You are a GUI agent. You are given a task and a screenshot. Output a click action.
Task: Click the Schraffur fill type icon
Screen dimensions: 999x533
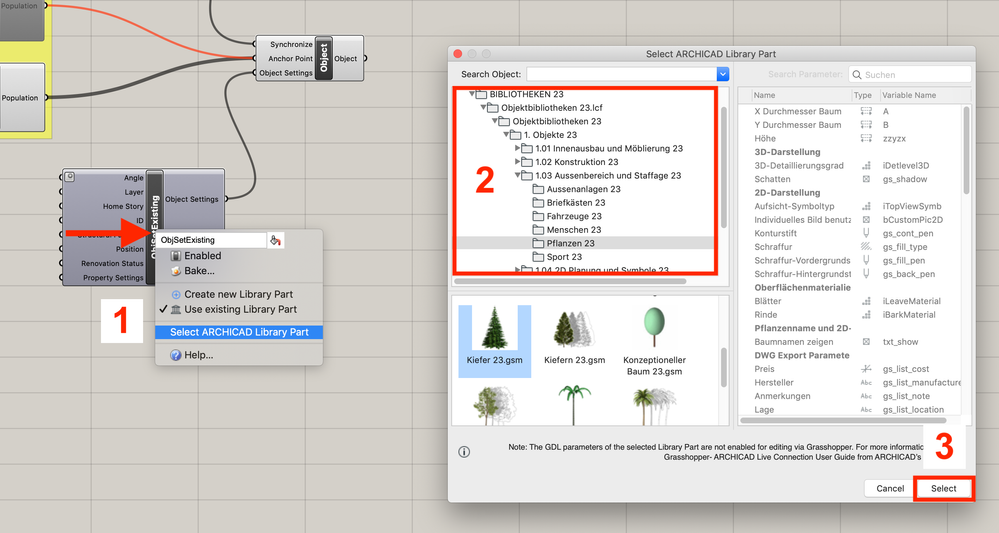click(866, 246)
